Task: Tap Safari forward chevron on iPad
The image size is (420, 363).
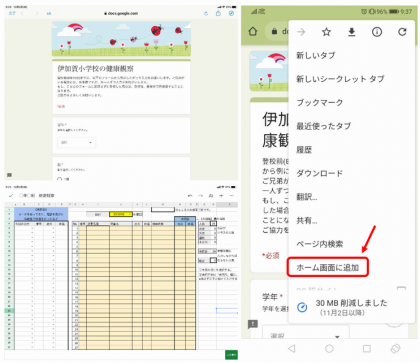Action: [x=37, y=13]
